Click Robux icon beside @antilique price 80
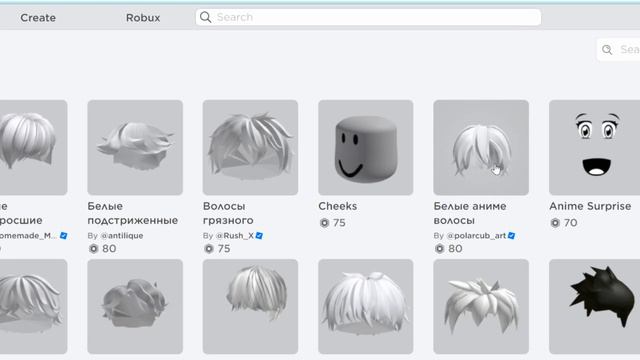Viewport: 640px width, 360px height. tap(93, 249)
